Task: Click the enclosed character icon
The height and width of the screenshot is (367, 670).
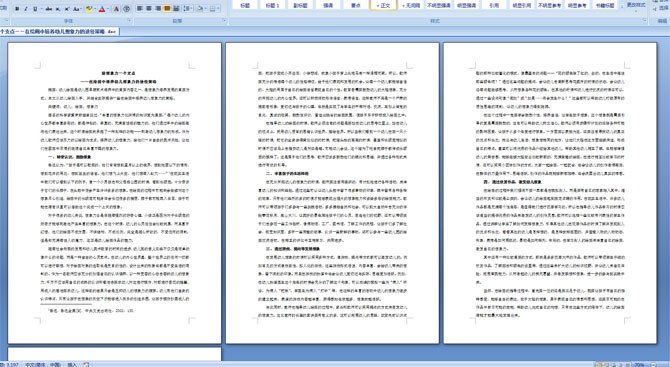Action: pos(126,9)
